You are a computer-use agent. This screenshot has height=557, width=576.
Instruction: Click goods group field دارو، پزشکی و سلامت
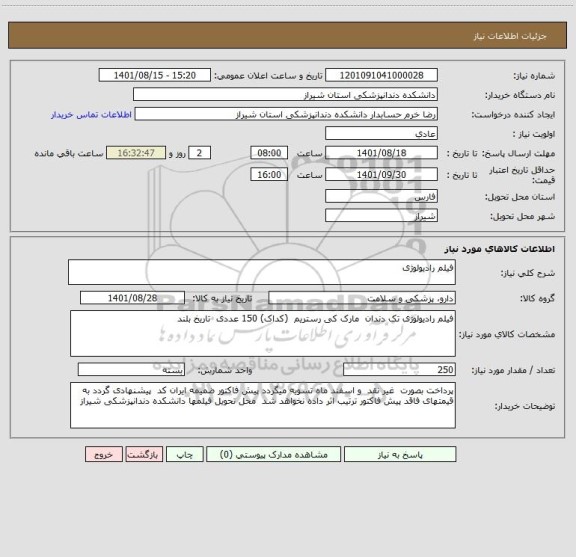tap(362, 298)
